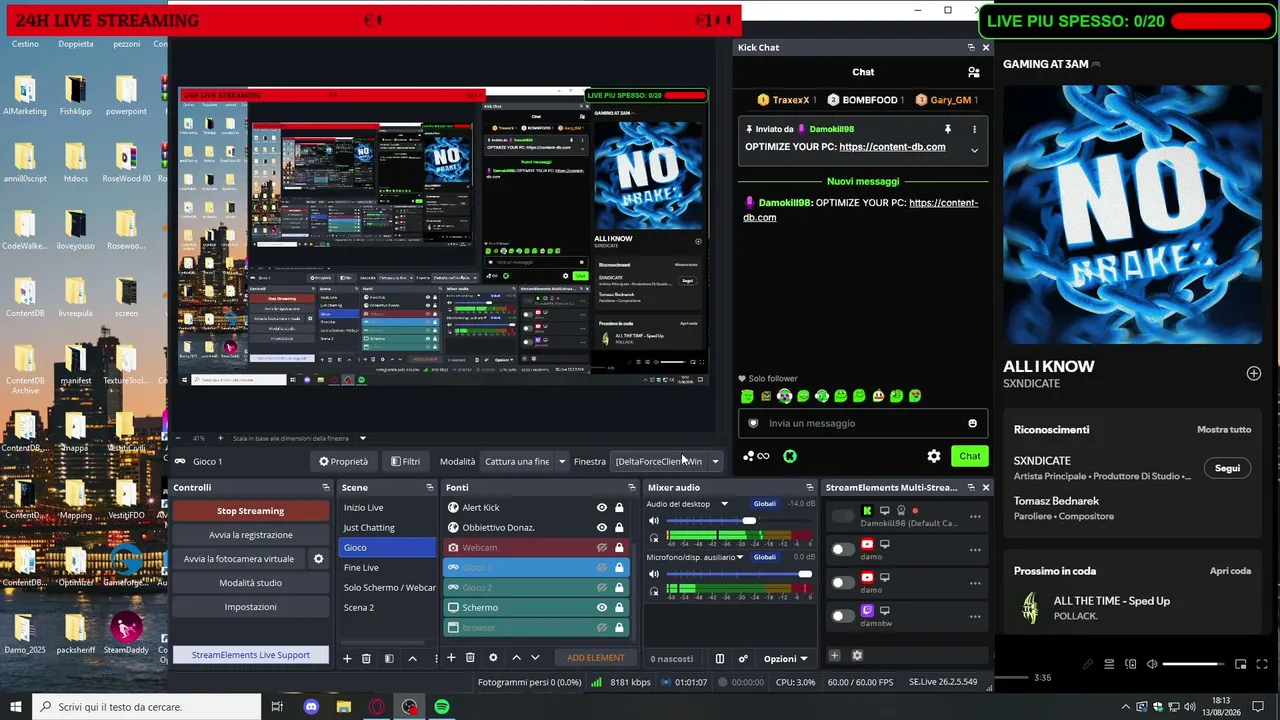Click the Invia un messaggio chat field

[863, 423]
